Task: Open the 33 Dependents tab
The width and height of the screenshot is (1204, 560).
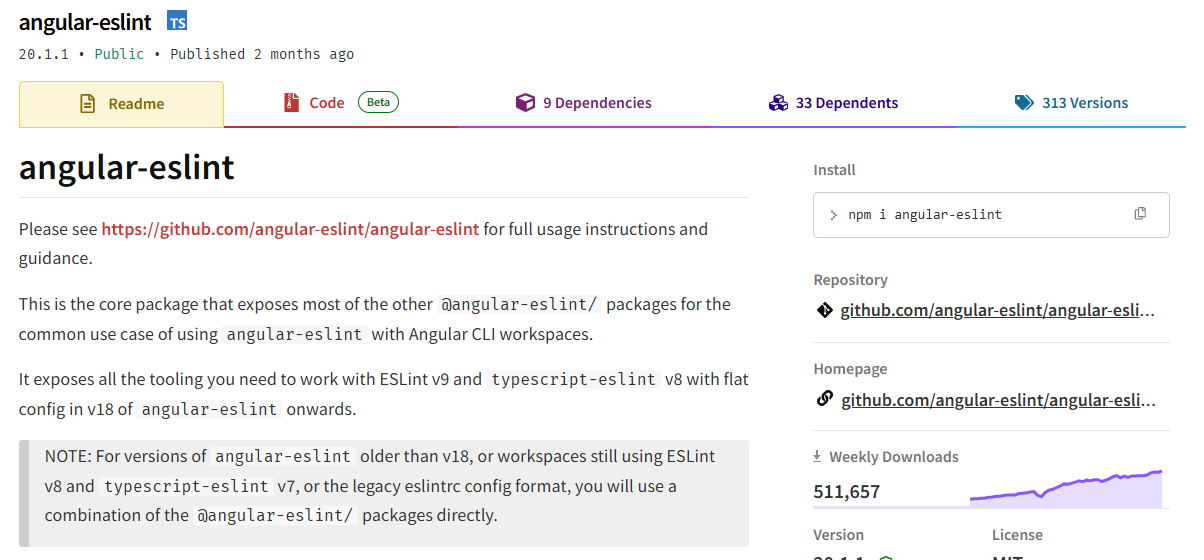Action: pyautogui.click(x=833, y=103)
